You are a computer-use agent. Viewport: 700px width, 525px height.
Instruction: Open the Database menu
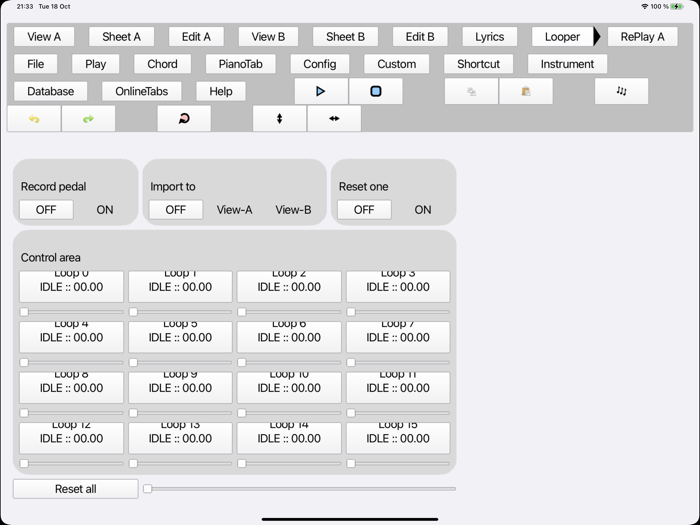pos(51,92)
